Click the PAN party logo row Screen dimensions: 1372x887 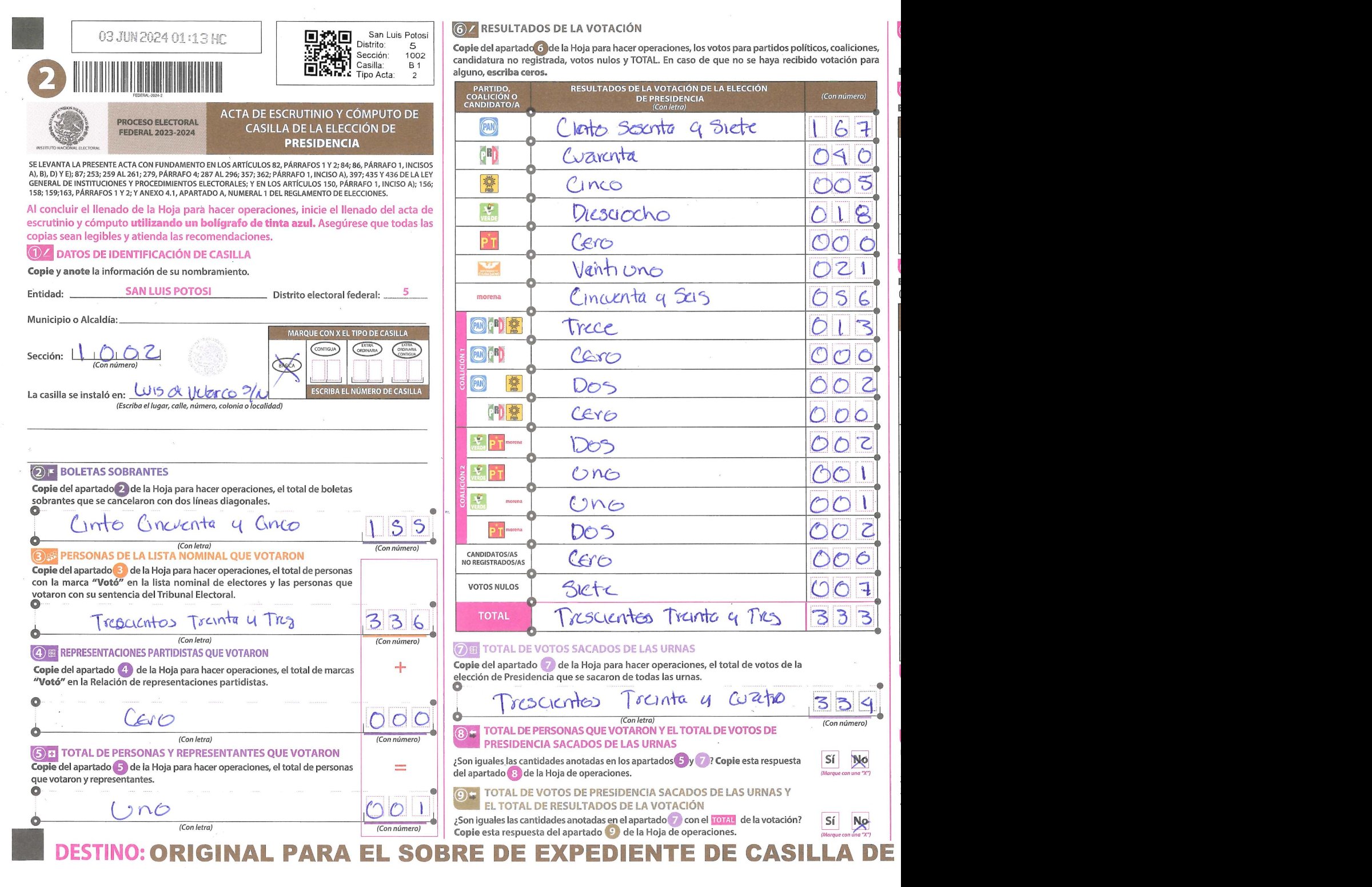[667, 127]
